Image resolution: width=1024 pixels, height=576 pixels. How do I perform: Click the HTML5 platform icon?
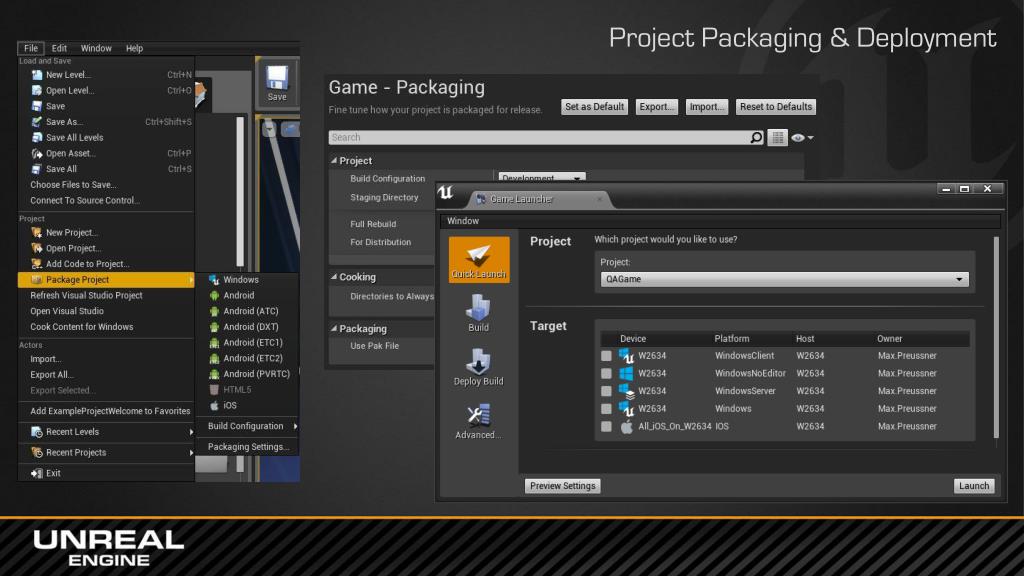click(214, 389)
